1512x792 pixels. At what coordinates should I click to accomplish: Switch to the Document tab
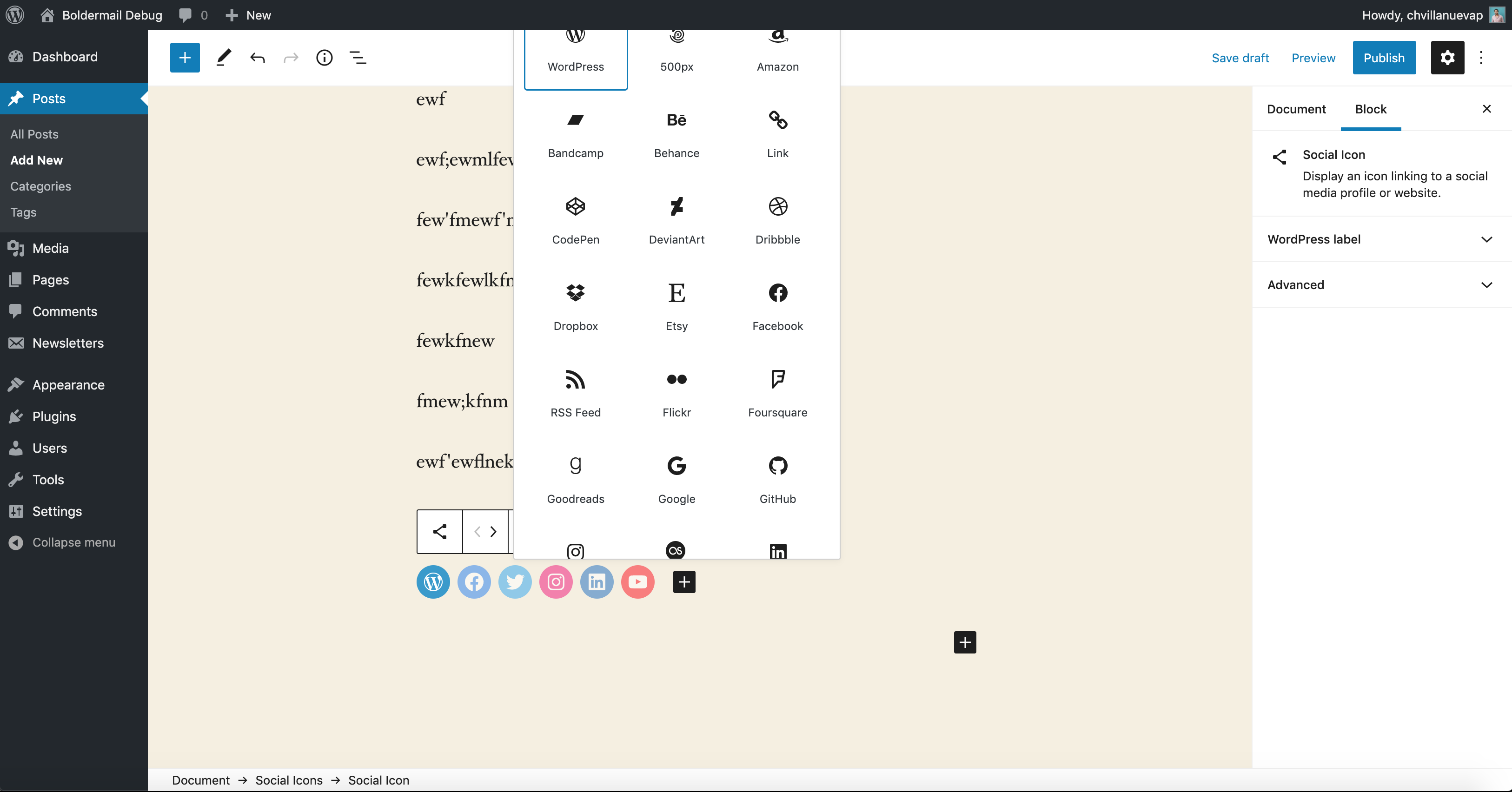point(1296,109)
